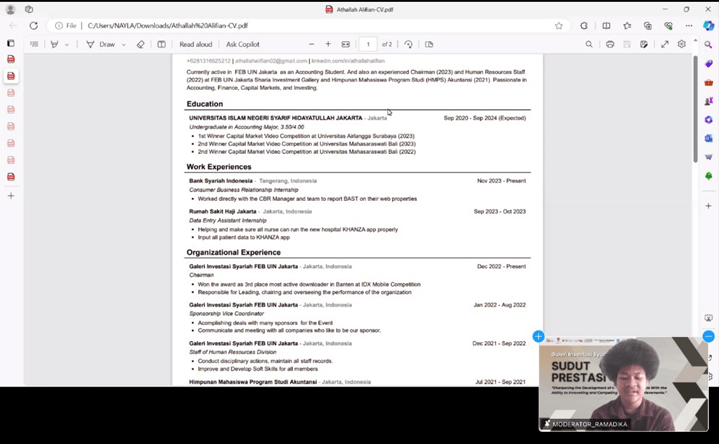Image resolution: width=719 pixels, height=444 pixels.
Task: Open PDF settings gear icon
Action: pyautogui.click(x=682, y=44)
